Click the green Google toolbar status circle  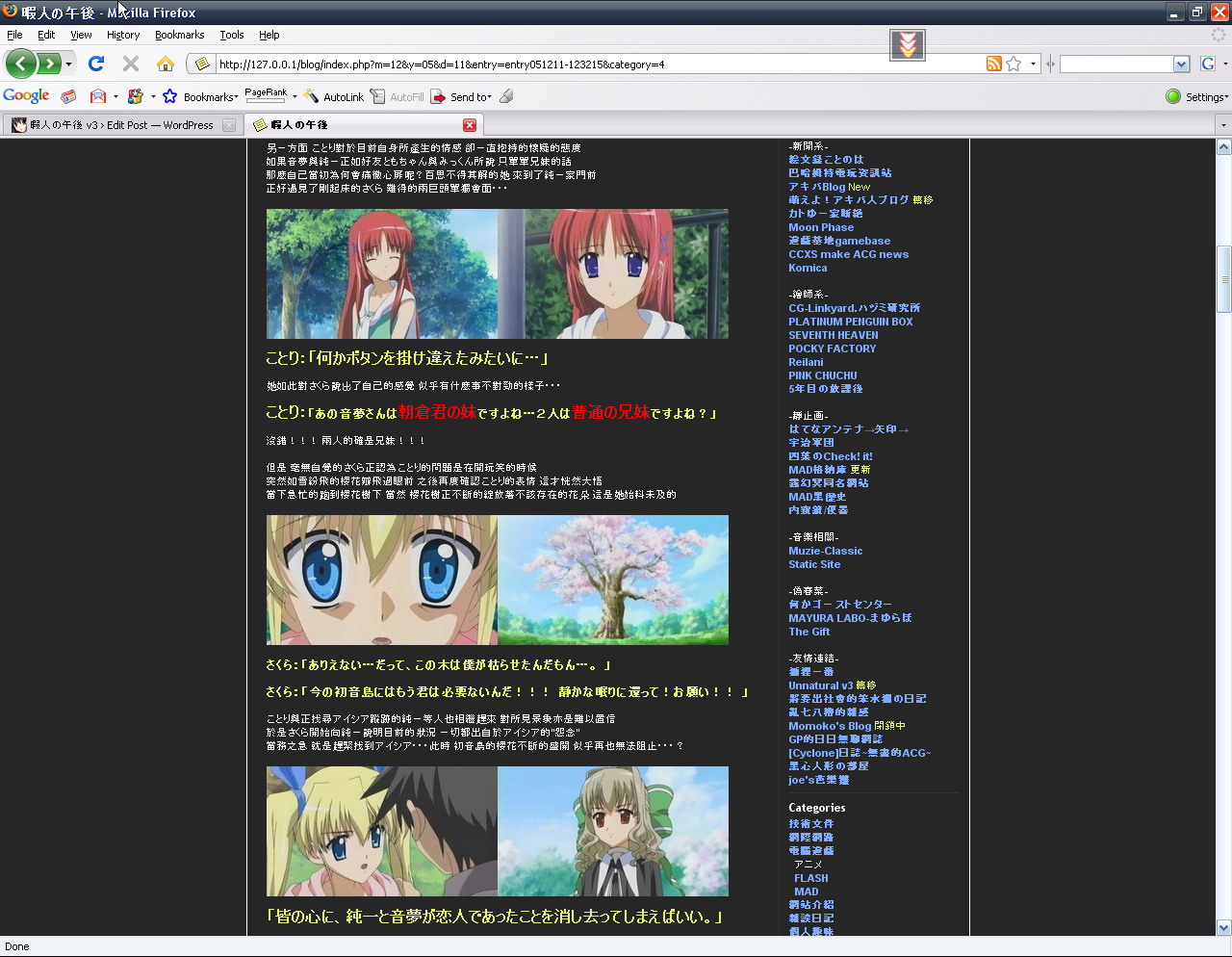1173,96
